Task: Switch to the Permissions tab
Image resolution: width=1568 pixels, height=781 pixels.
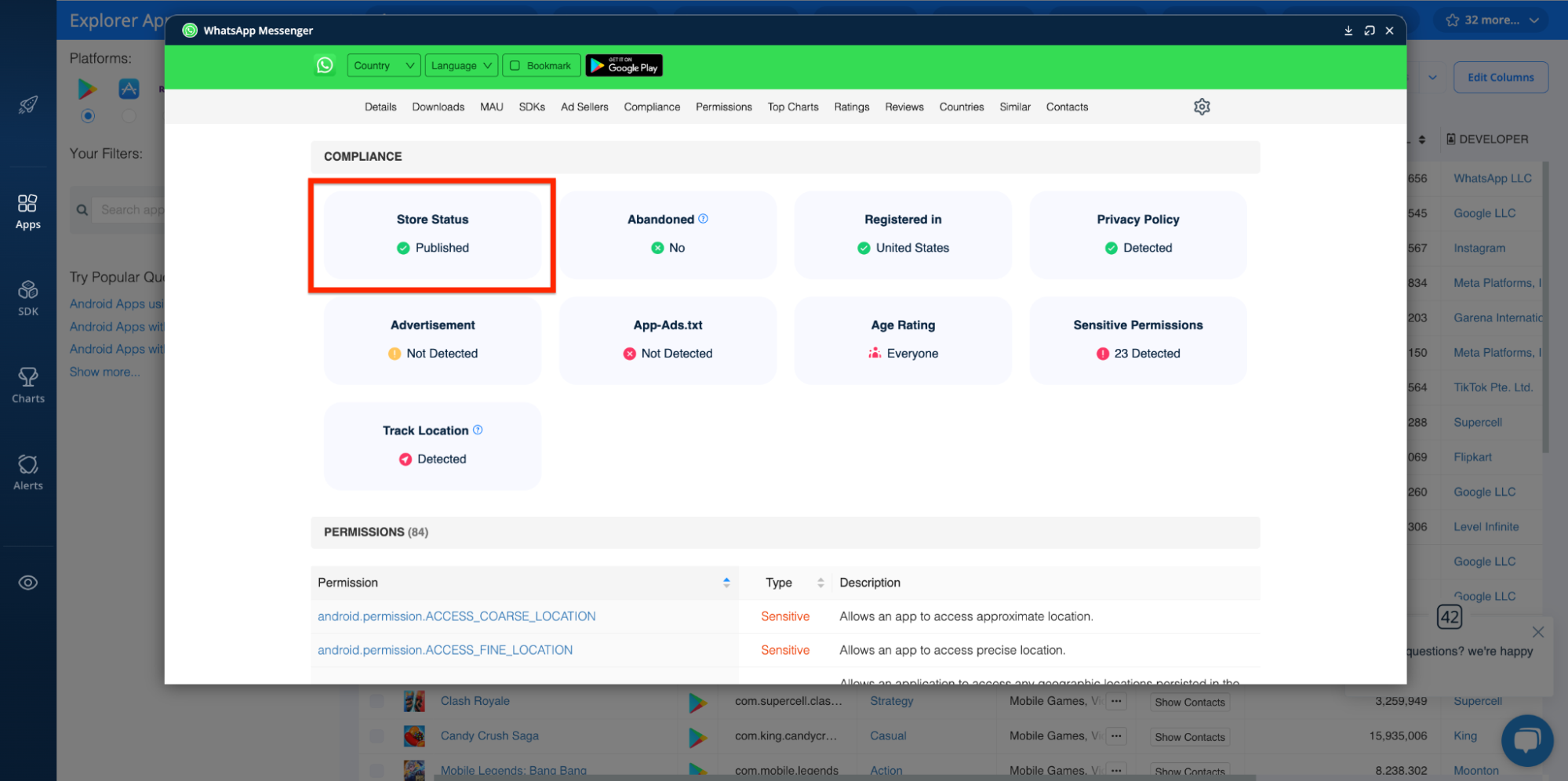Action: click(724, 107)
